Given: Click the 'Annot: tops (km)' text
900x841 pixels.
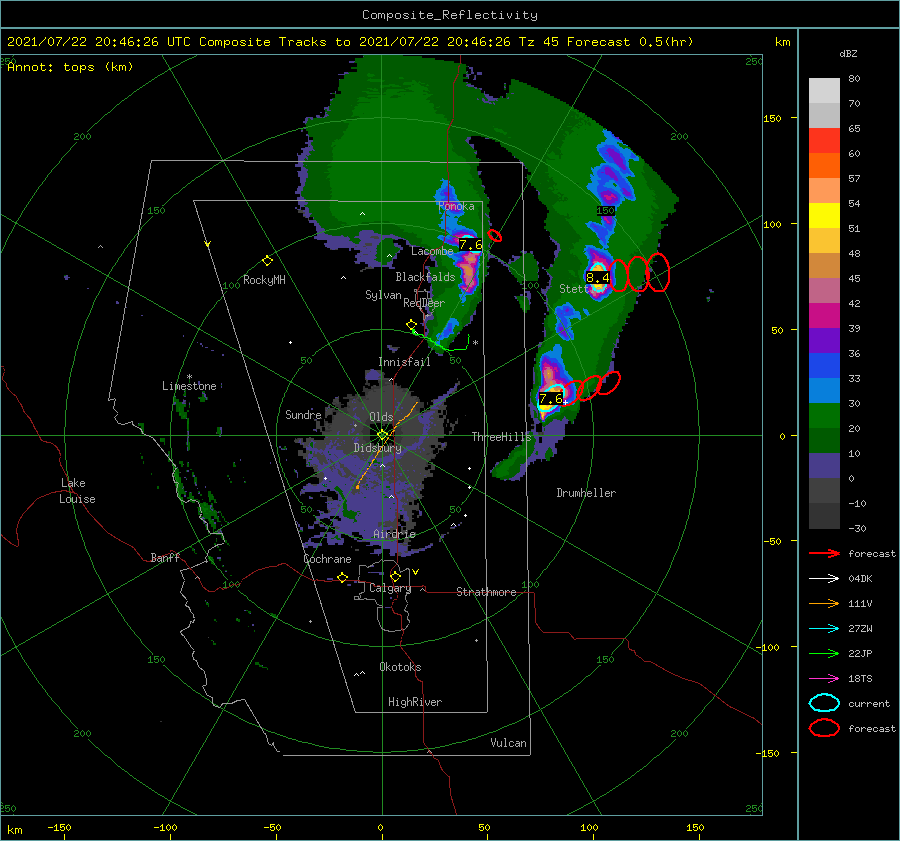Looking at the screenshot, I should click(x=70, y=67).
